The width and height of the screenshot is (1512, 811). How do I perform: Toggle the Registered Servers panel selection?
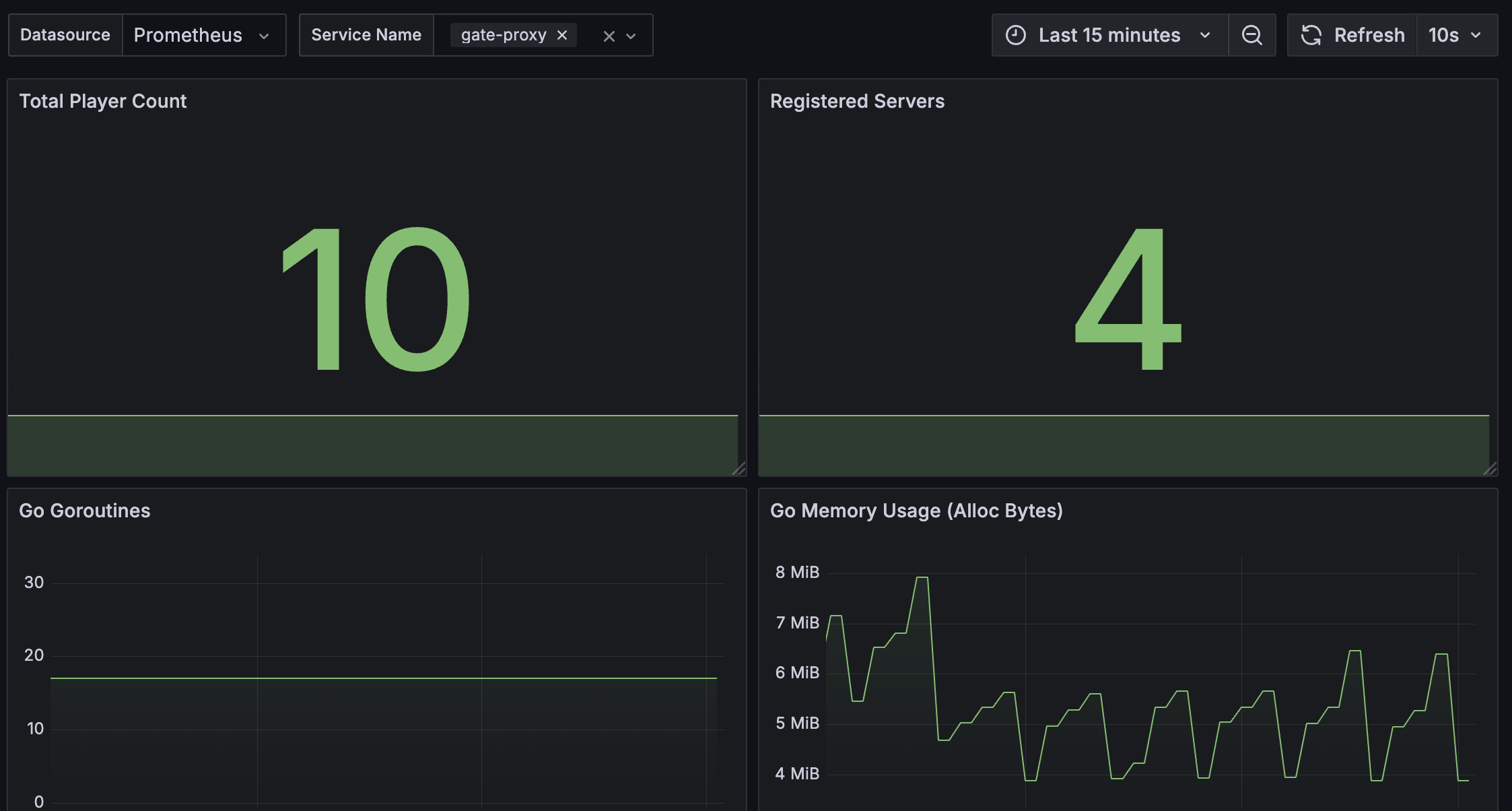click(857, 101)
